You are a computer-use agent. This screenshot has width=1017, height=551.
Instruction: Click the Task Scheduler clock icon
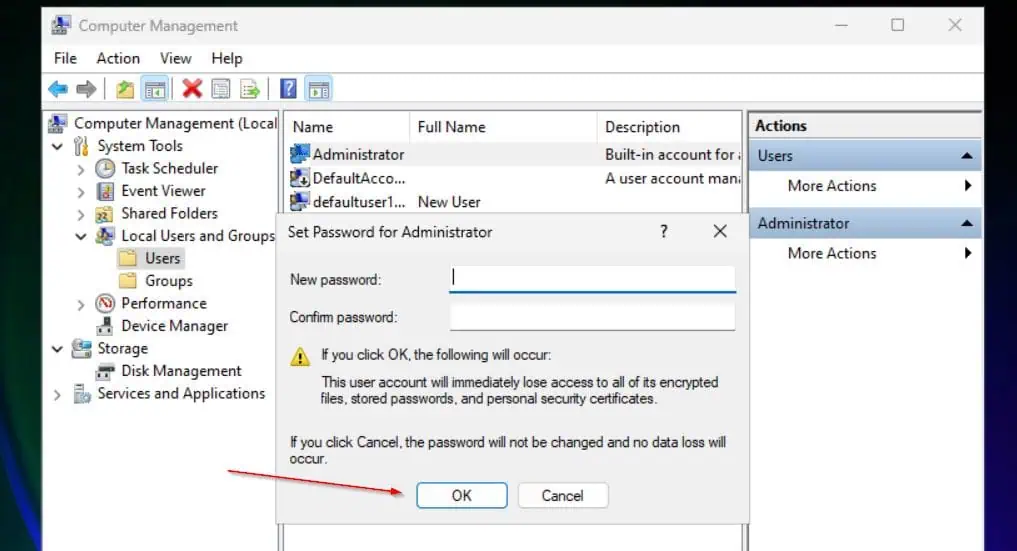105,169
